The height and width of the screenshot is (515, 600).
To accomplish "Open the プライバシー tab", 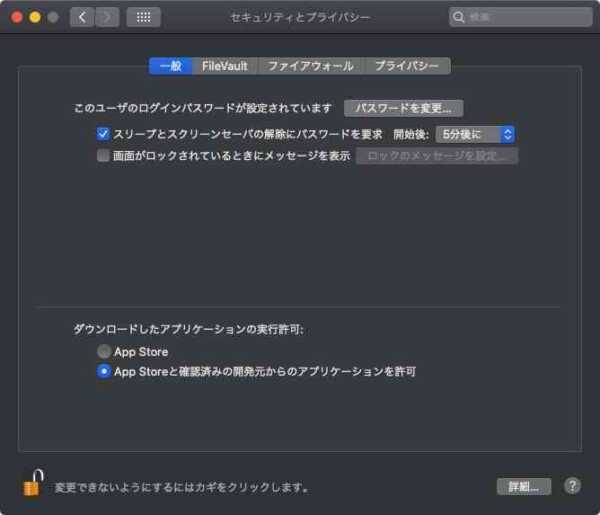I will pos(407,66).
